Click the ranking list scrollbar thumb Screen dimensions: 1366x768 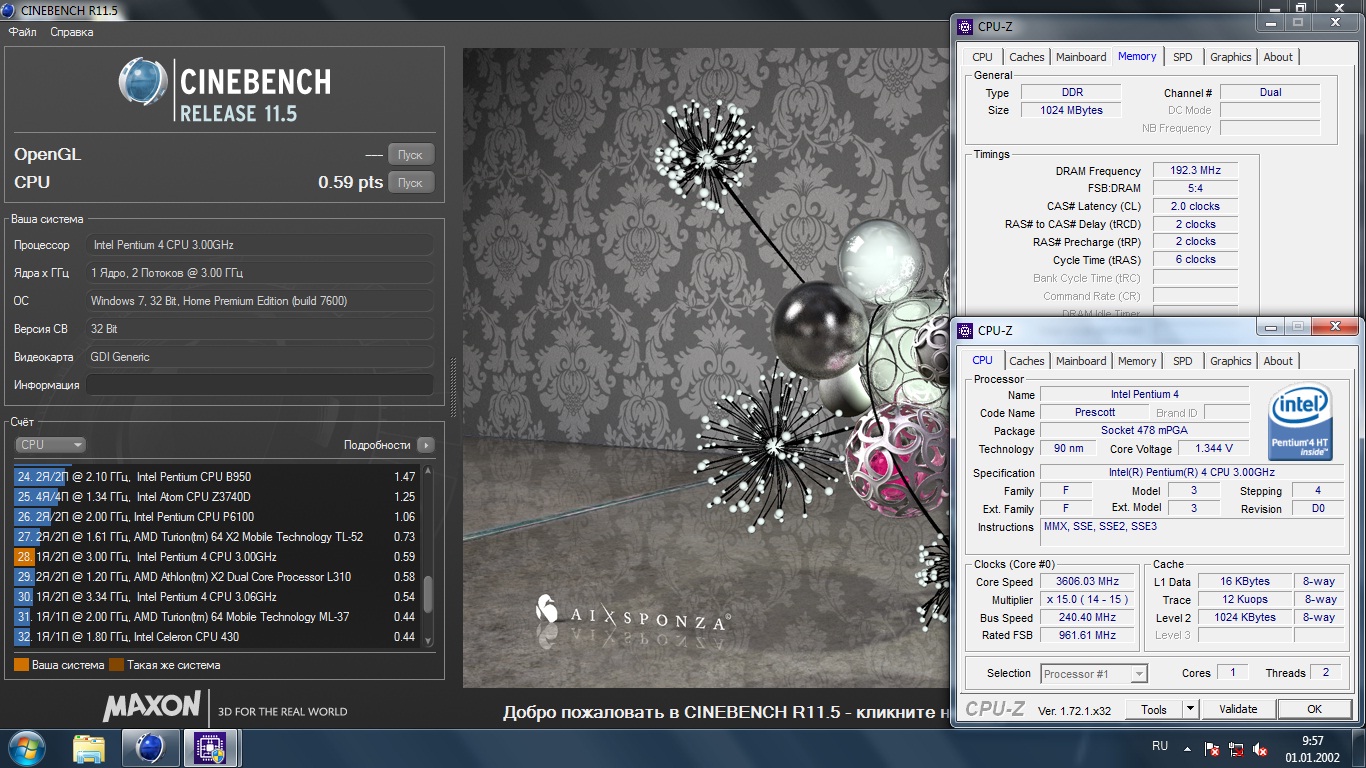pos(429,594)
